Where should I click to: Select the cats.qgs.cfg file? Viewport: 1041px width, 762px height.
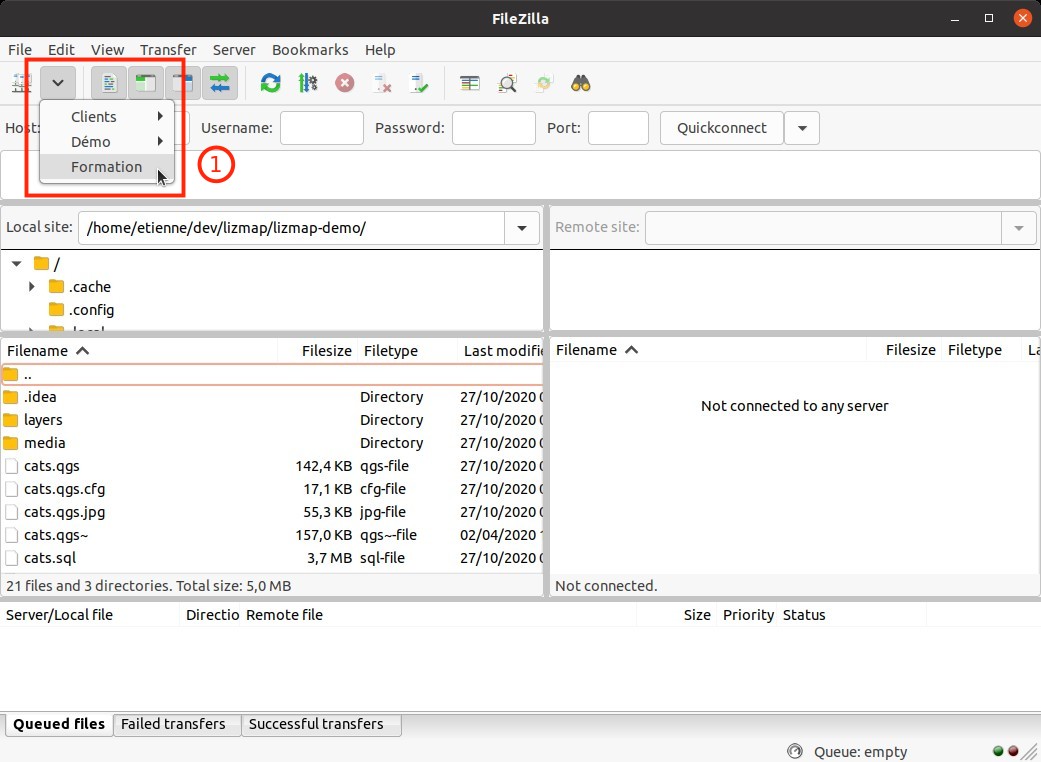(x=272, y=489)
